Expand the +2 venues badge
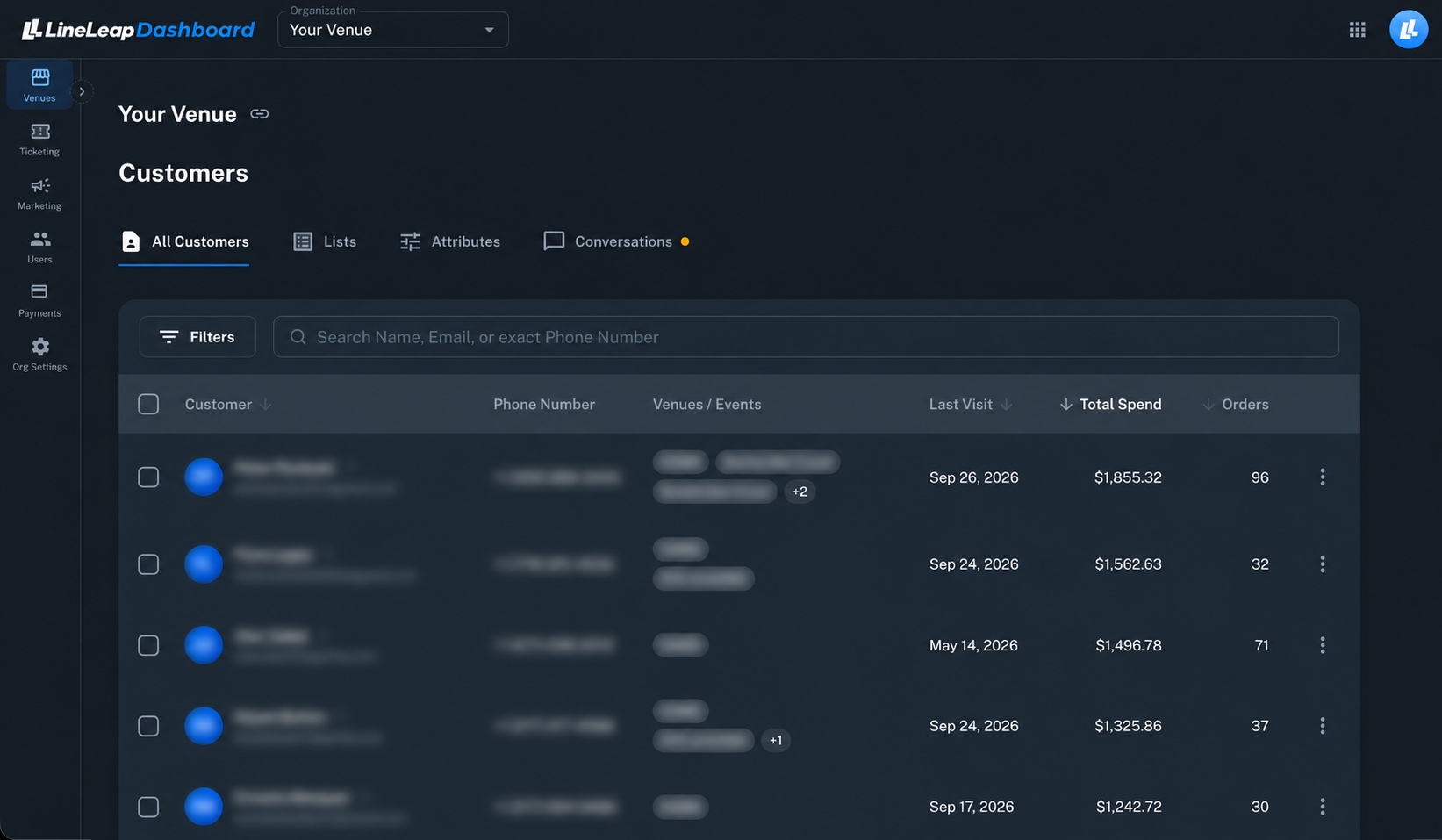1442x840 pixels. tap(800, 492)
